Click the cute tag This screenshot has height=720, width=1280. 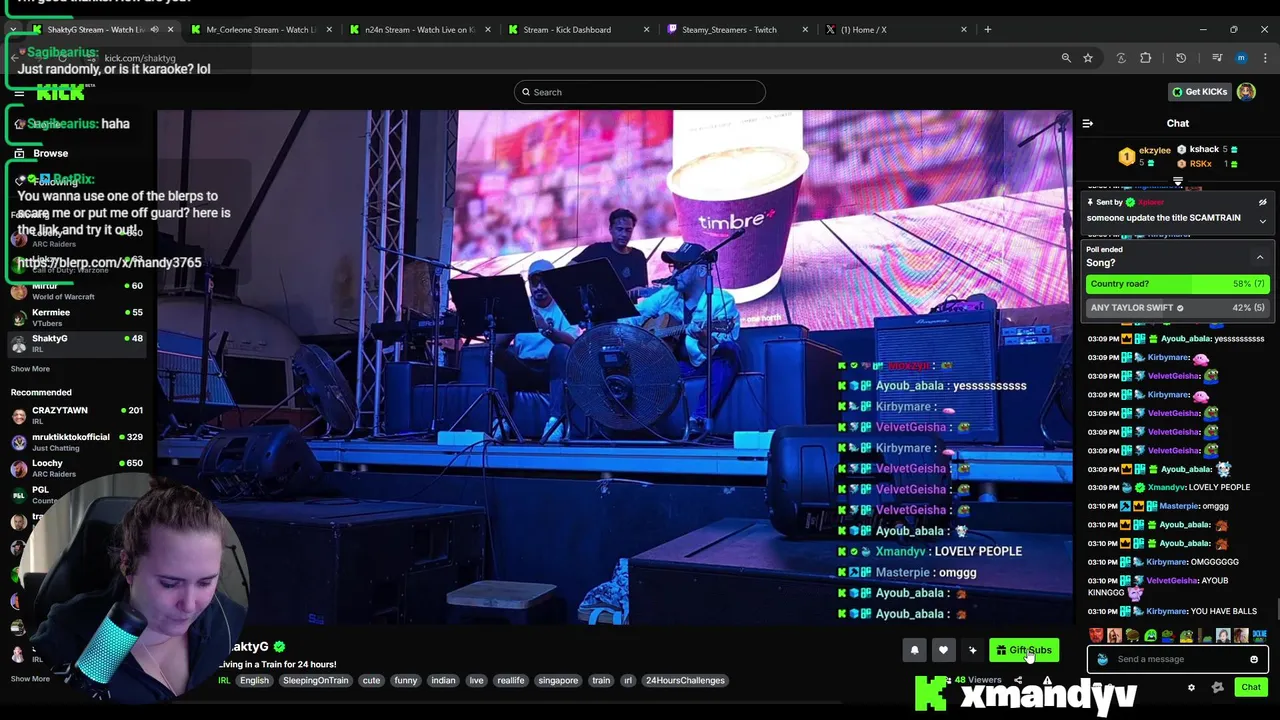(x=371, y=680)
